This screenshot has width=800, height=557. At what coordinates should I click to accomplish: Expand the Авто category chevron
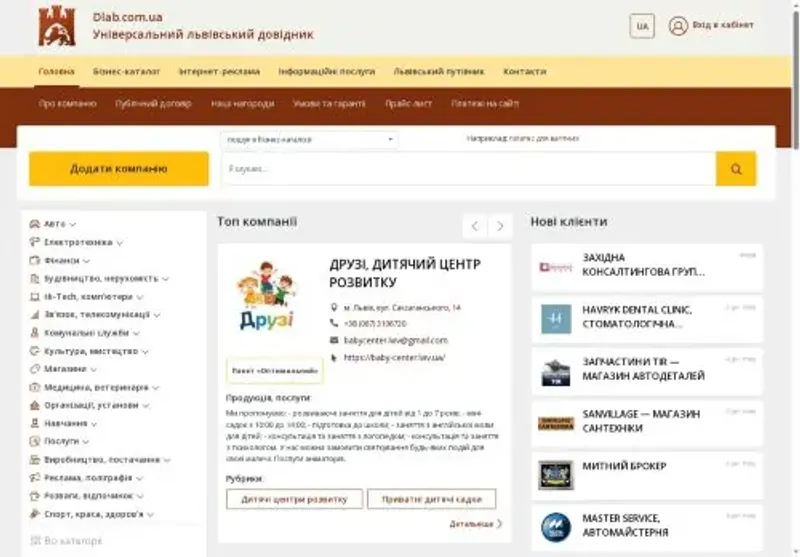[73, 224]
